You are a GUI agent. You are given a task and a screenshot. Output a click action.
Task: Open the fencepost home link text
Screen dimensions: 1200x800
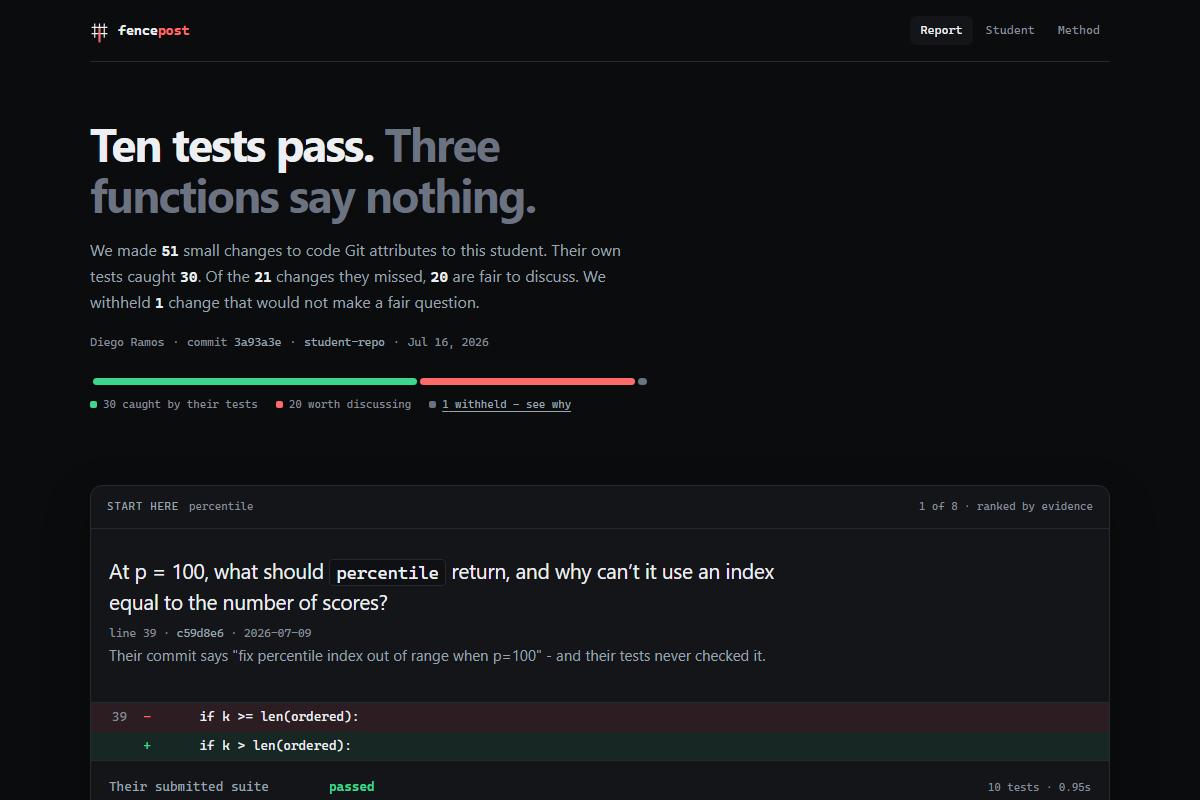pyautogui.click(x=153, y=30)
